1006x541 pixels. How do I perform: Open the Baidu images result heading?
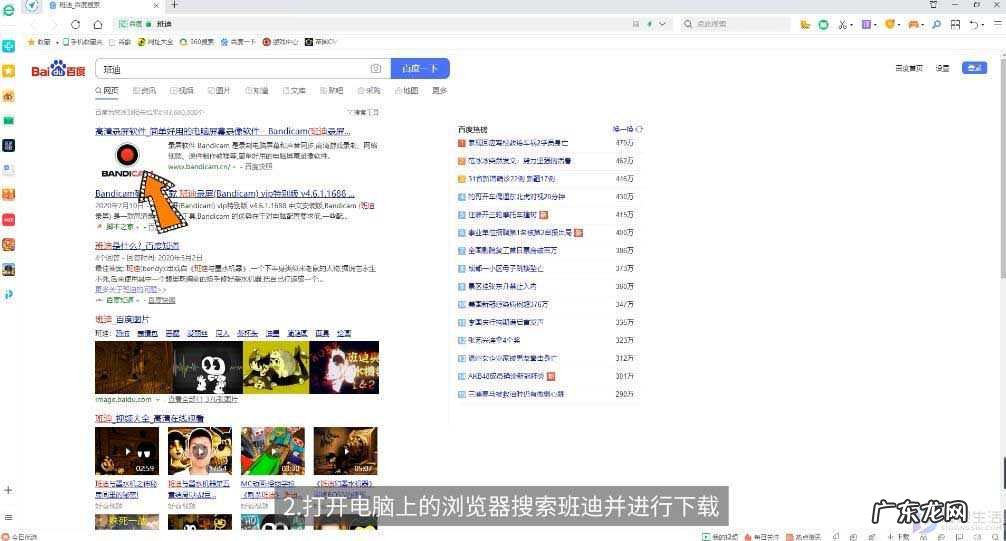coord(123,320)
